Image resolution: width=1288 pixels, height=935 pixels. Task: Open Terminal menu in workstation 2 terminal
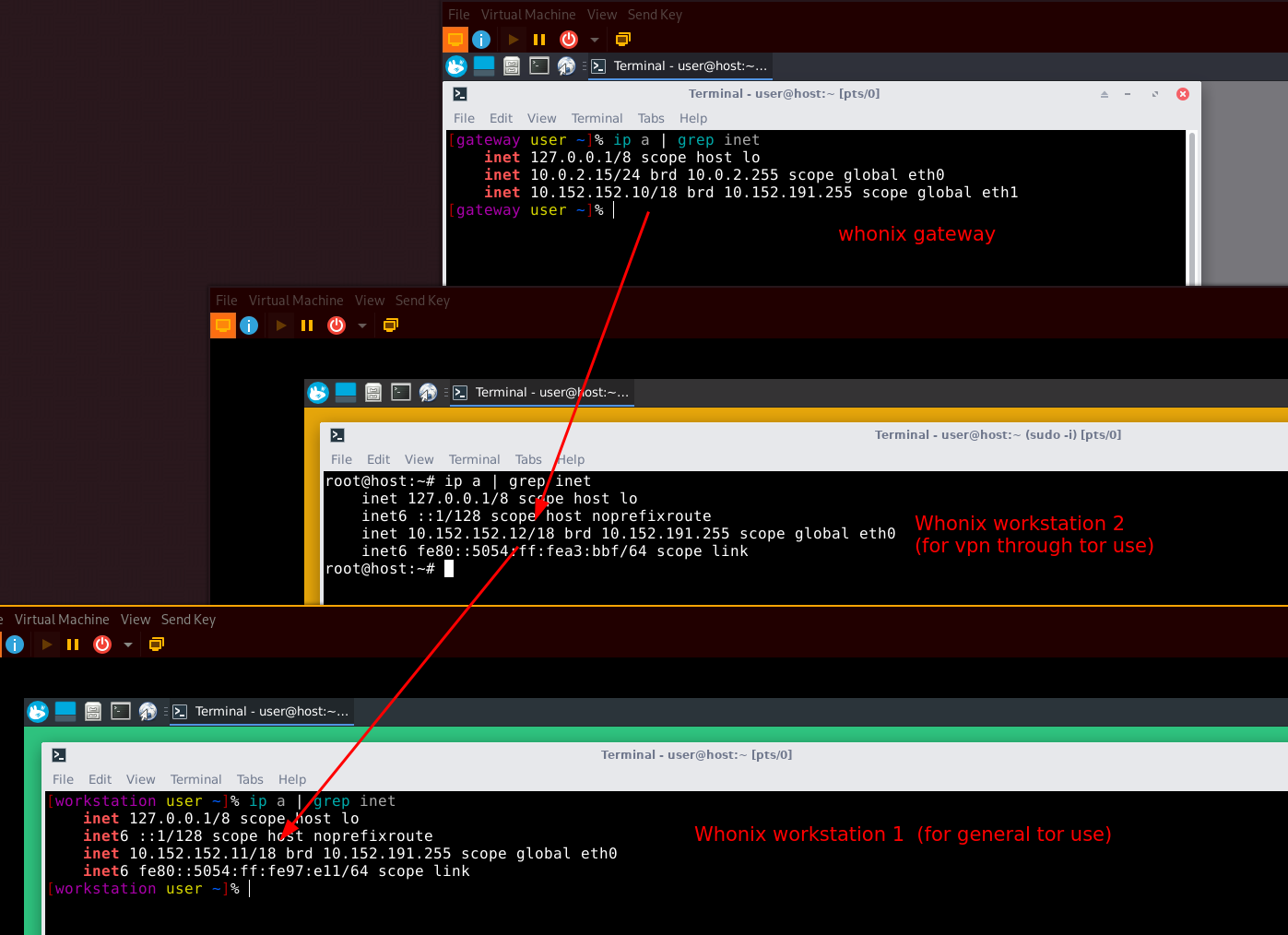tap(474, 459)
